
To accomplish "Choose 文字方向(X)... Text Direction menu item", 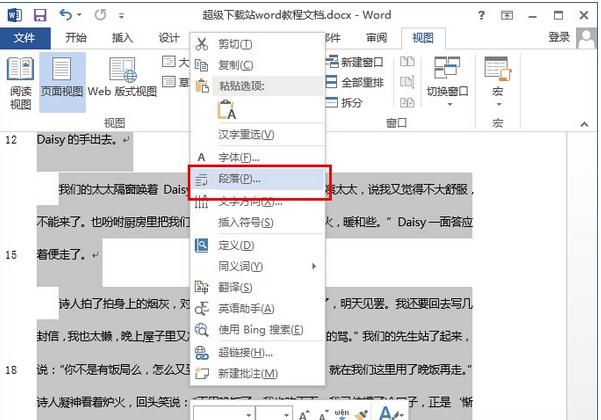I will click(258, 201).
